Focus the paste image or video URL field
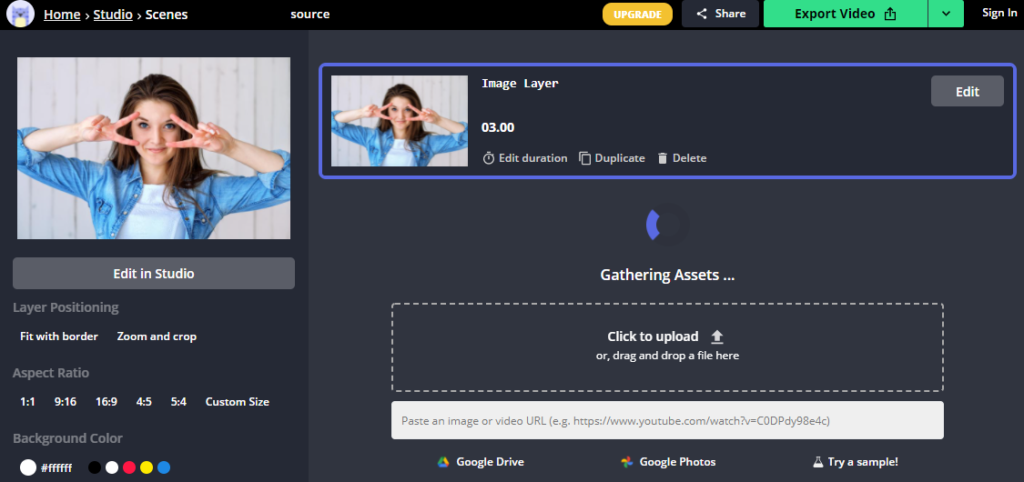Image resolution: width=1024 pixels, height=482 pixels. click(667, 420)
